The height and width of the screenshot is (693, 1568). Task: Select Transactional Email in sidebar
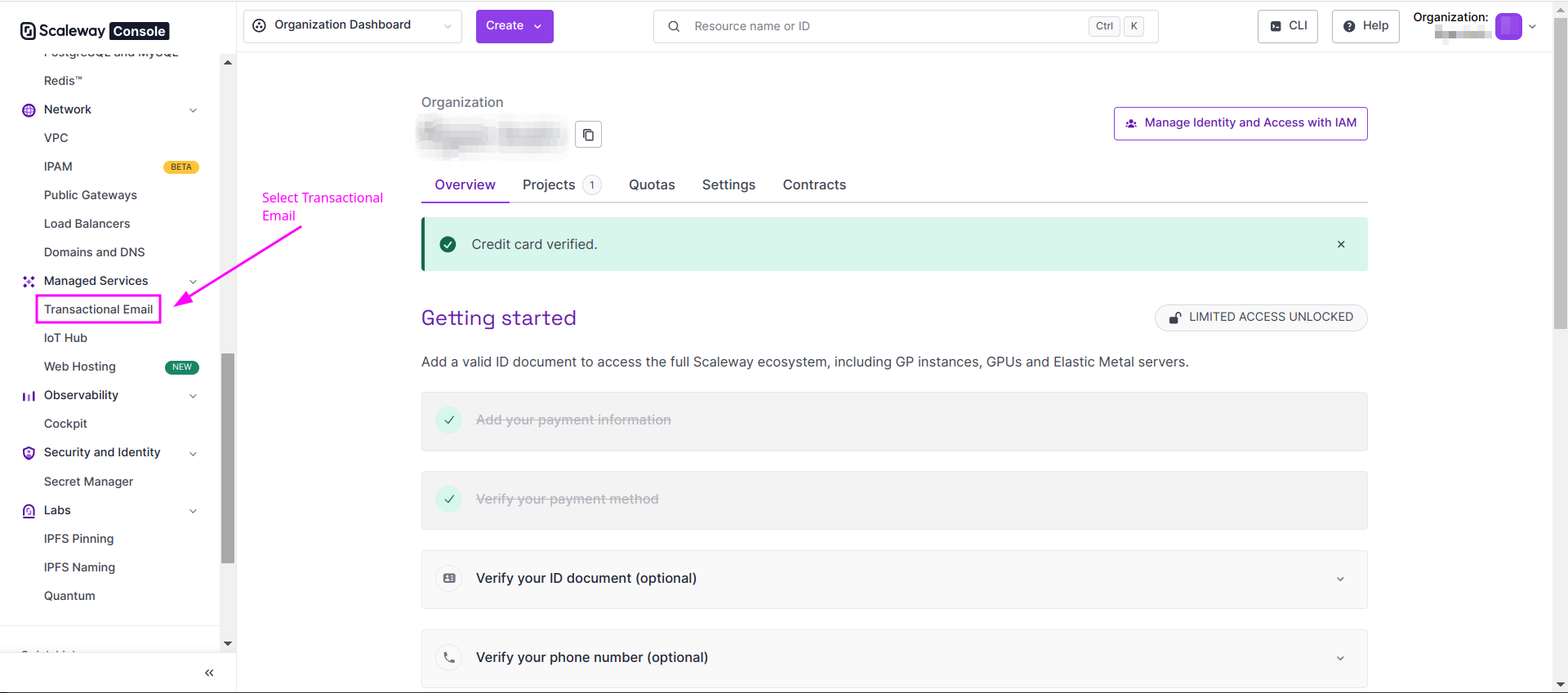[99, 309]
